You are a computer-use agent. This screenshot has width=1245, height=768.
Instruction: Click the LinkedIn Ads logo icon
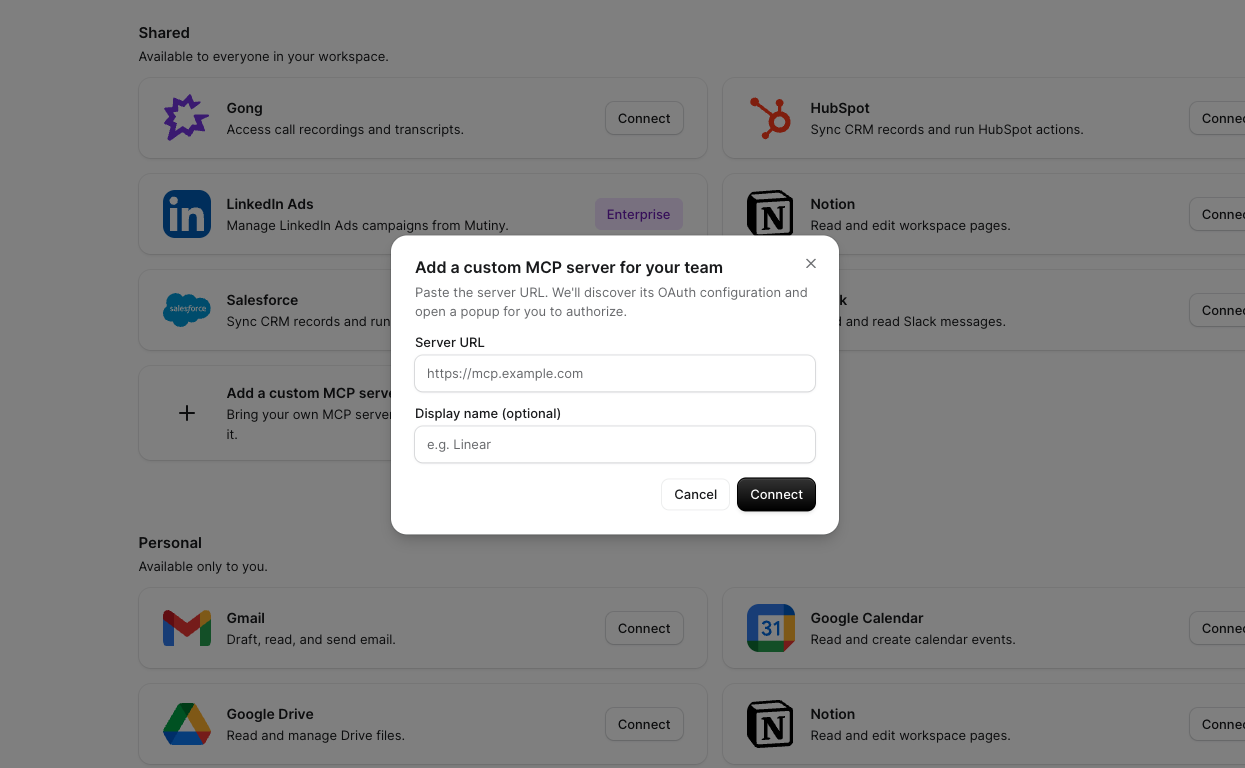(x=187, y=214)
